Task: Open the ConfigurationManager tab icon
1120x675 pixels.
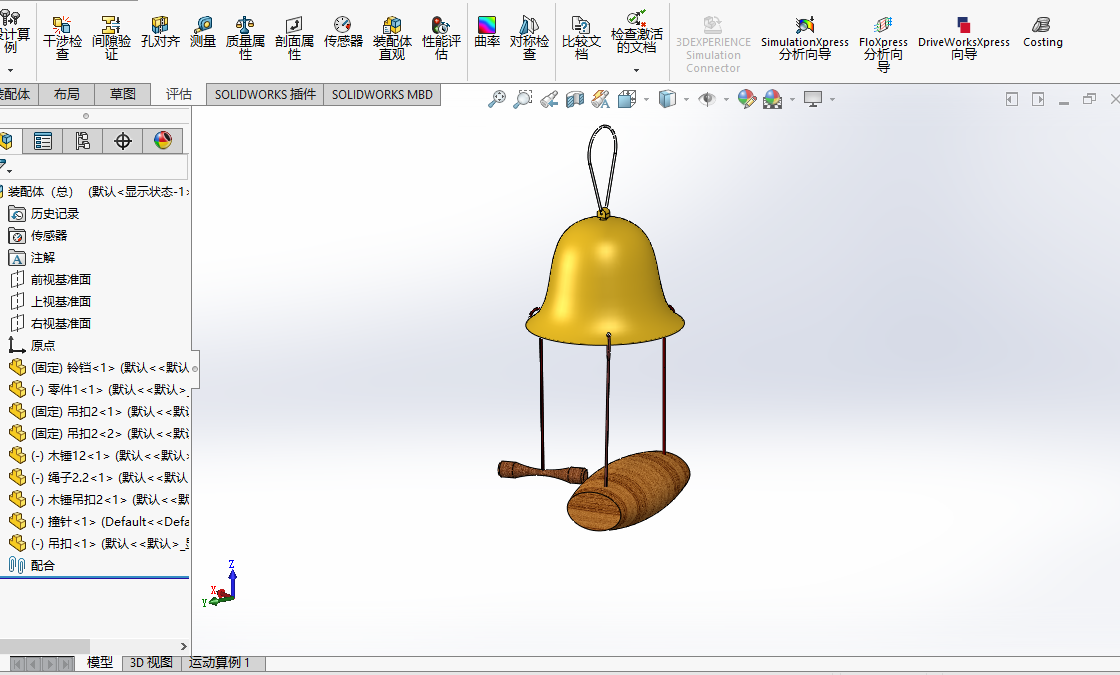Action: coord(83,141)
